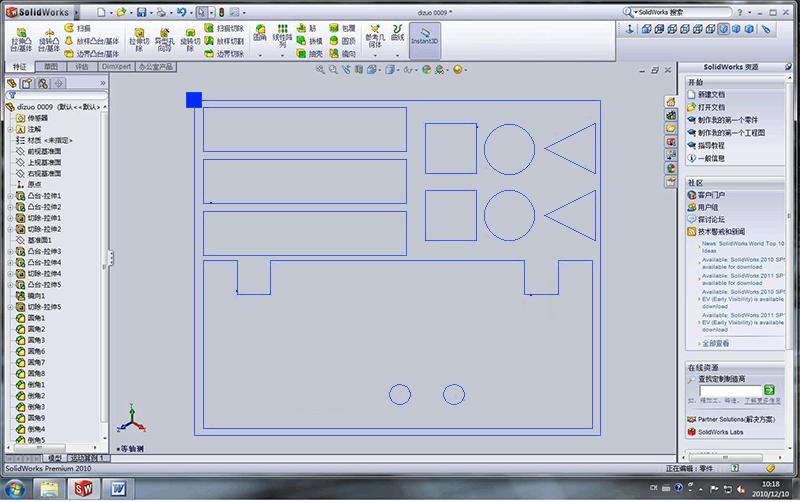This screenshot has height=502, width=800.
Task: Open the 线性阵列 dropdown arrow
Action: 283,57
